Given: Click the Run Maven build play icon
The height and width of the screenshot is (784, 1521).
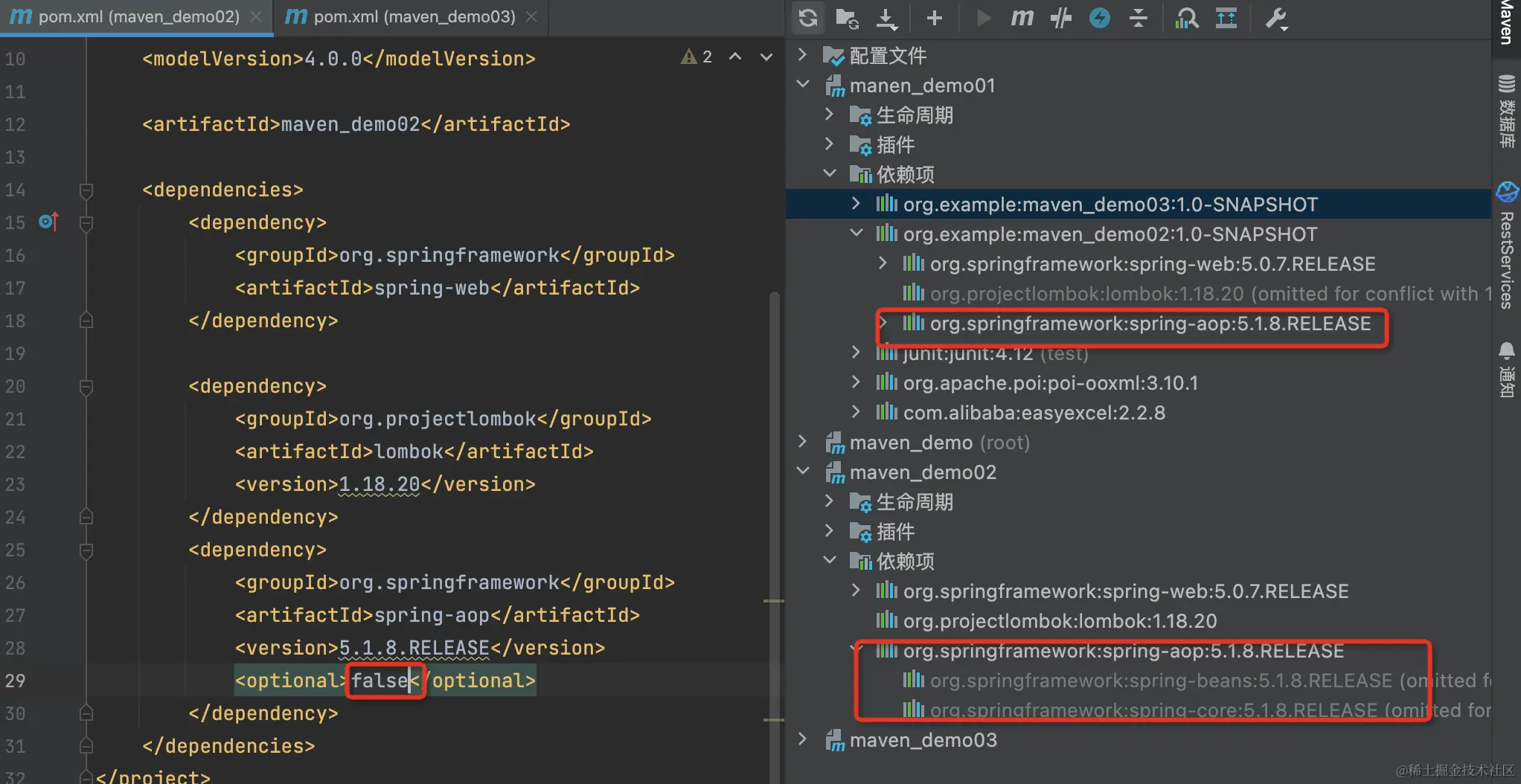Looking at the screenshot, I should click(x=984, y=17).
